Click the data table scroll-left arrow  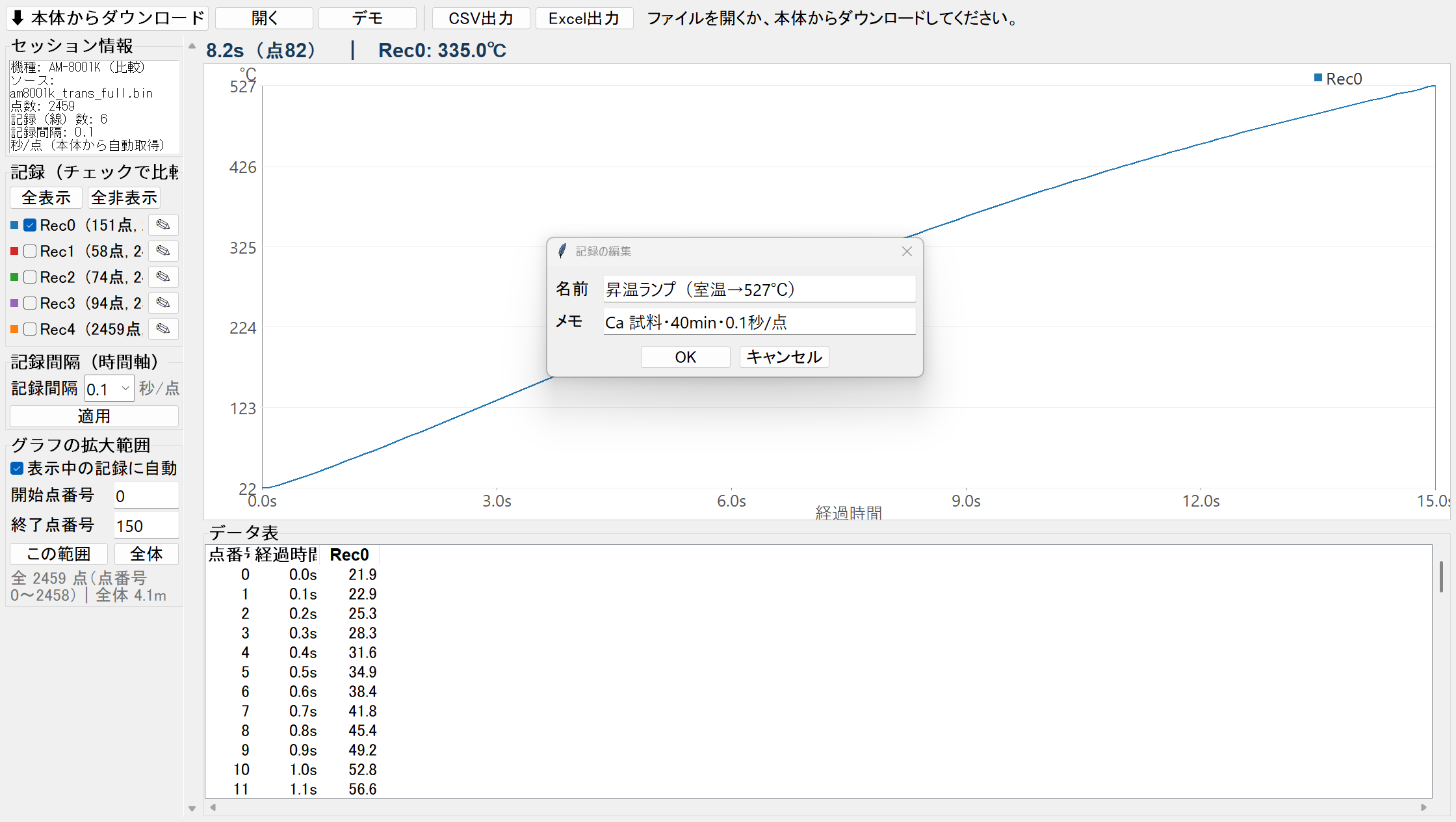[213, 807]
